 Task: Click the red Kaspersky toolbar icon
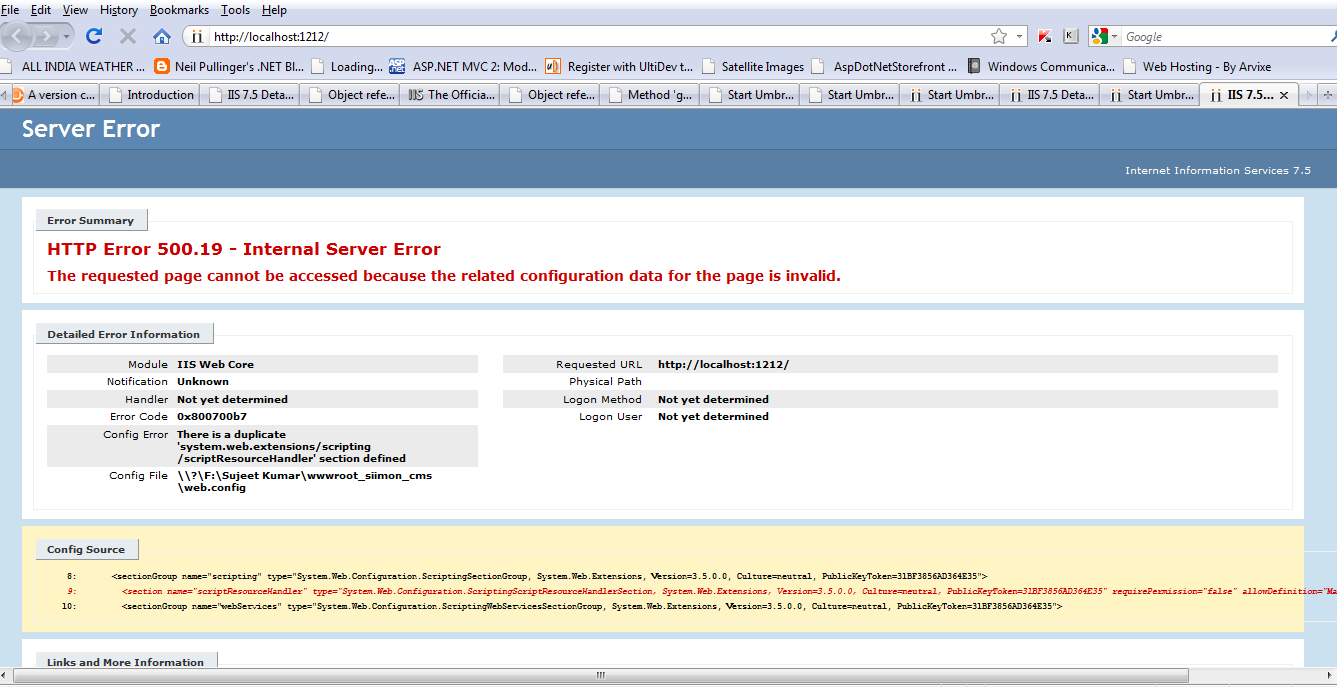(1045, 36)
